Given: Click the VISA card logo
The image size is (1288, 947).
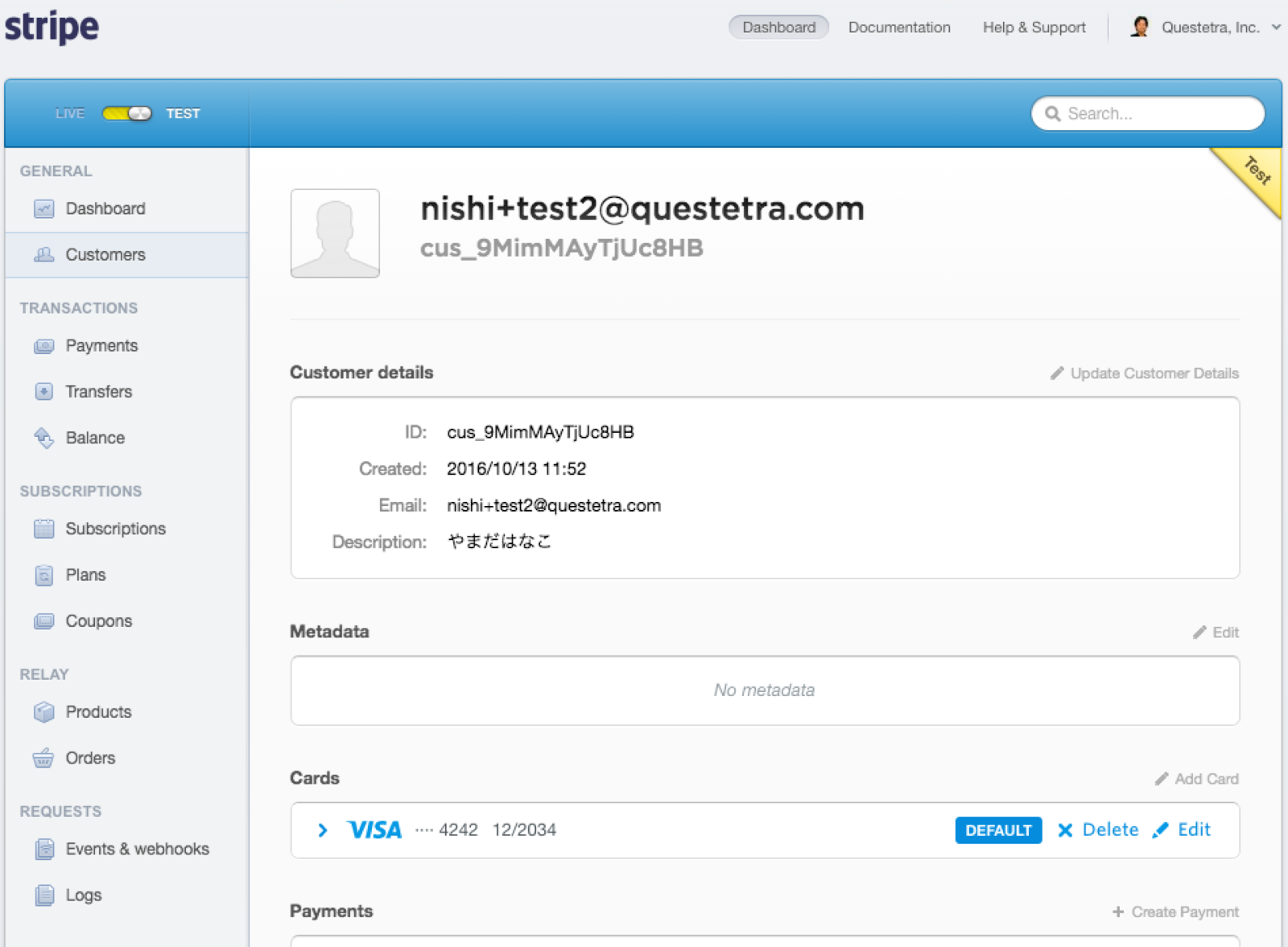Looking at the screenshot, I should (374, 830).
